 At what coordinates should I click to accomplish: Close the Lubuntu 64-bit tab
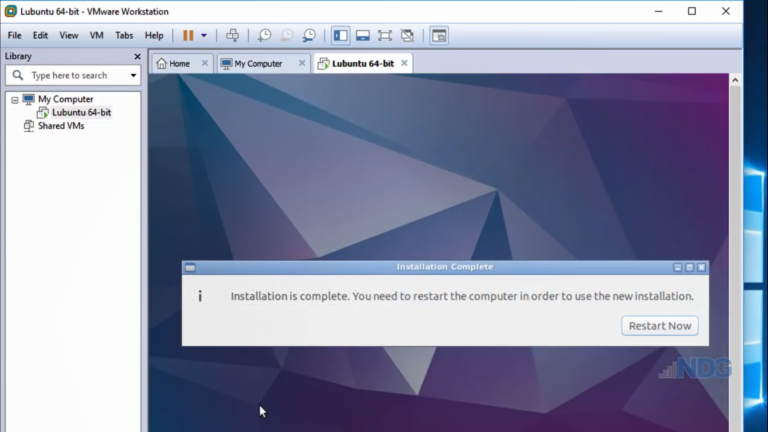404,63
